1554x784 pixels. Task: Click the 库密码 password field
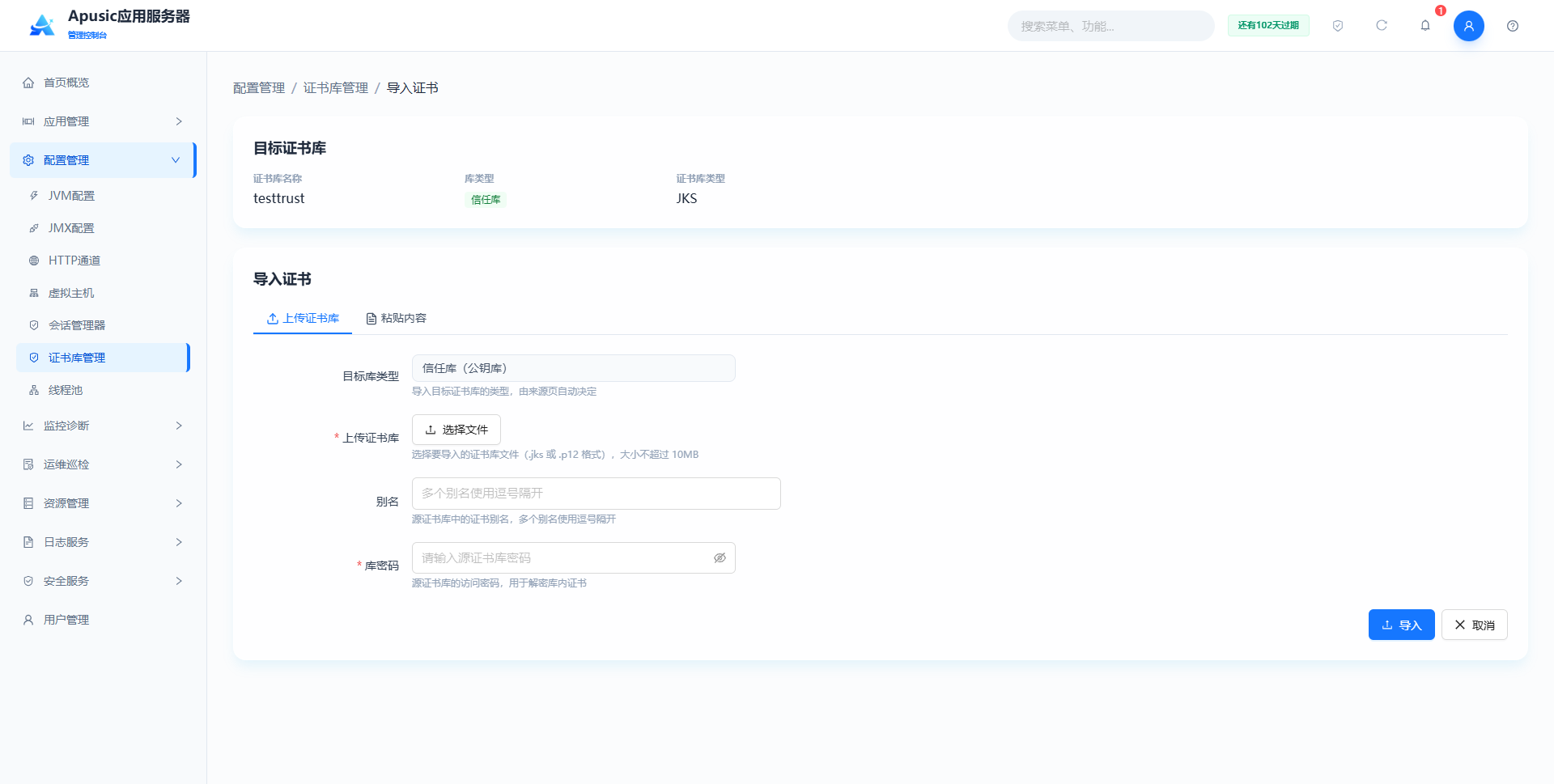pos(574,558)
